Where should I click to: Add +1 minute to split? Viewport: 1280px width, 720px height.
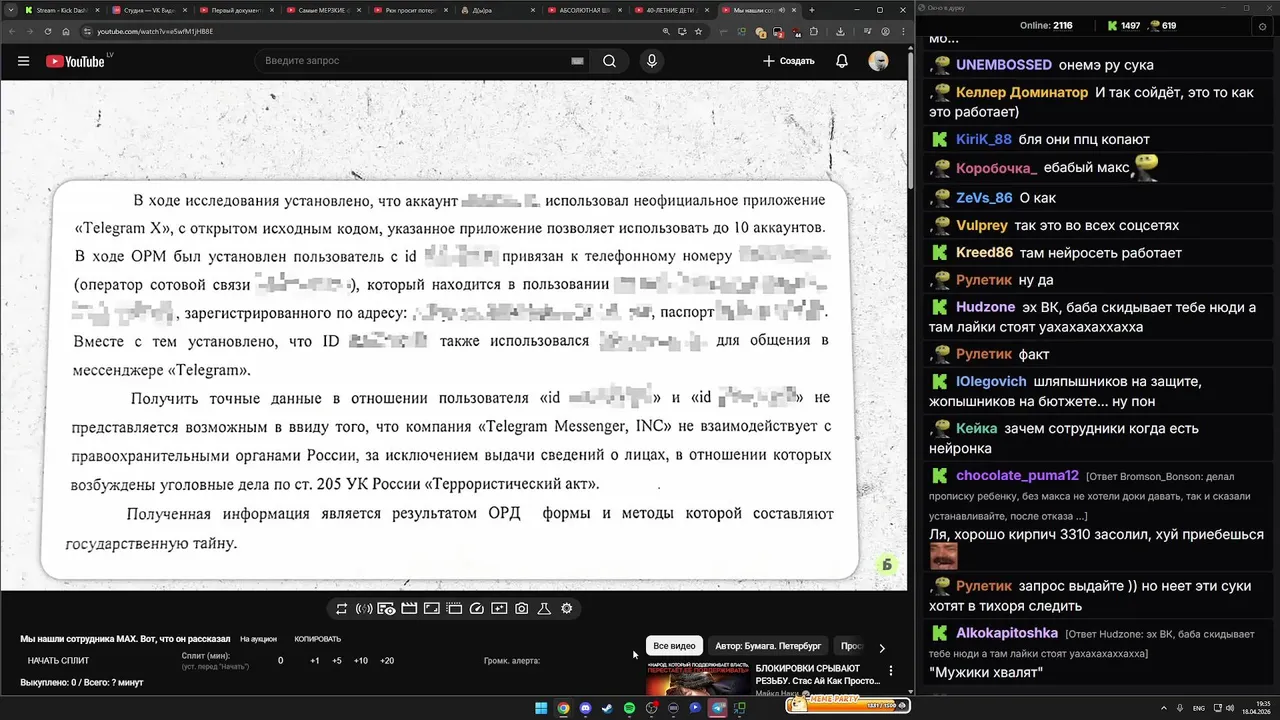(x=315, y=661)
